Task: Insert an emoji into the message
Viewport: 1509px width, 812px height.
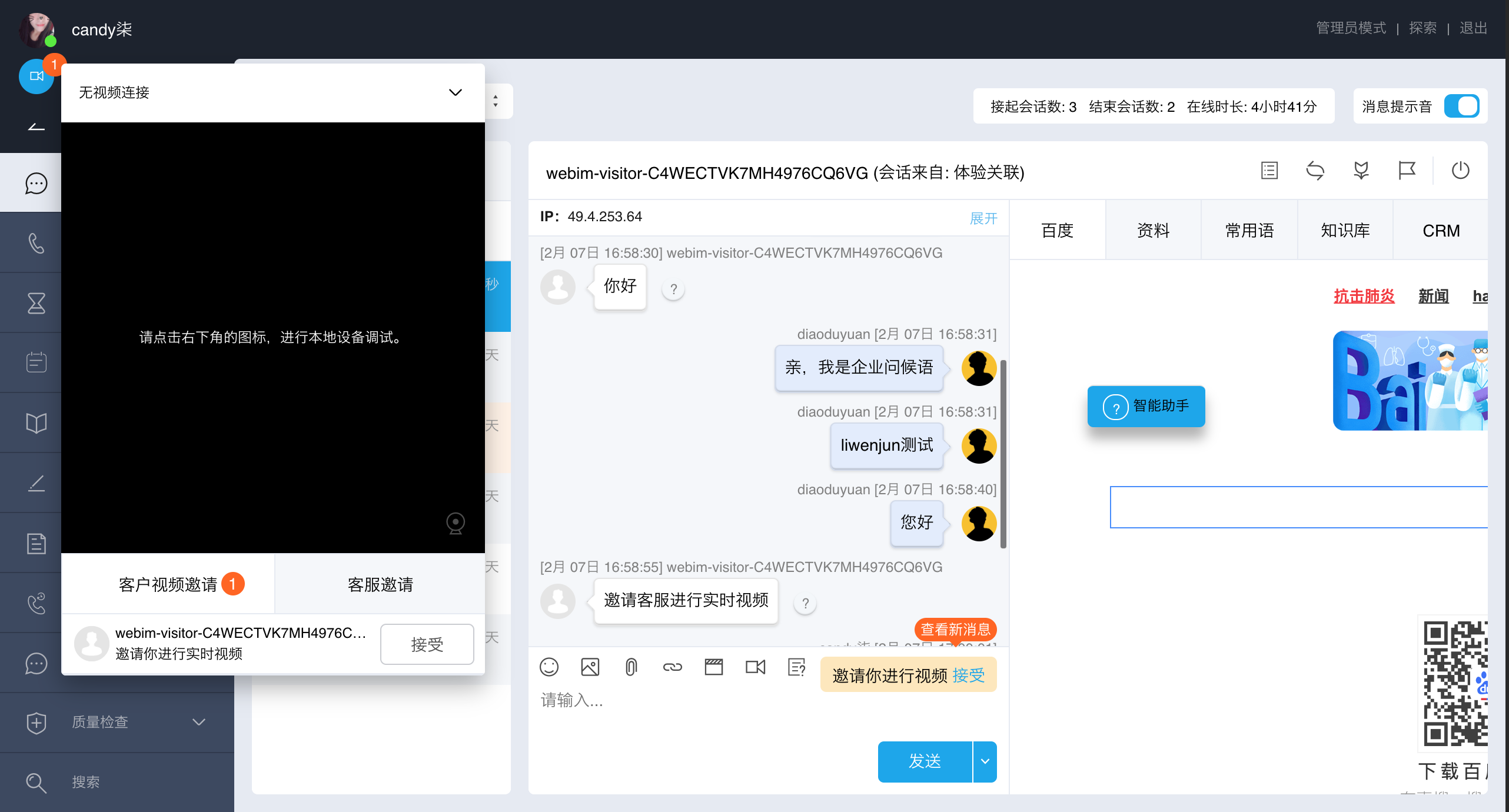Action: tap(549, 667)
